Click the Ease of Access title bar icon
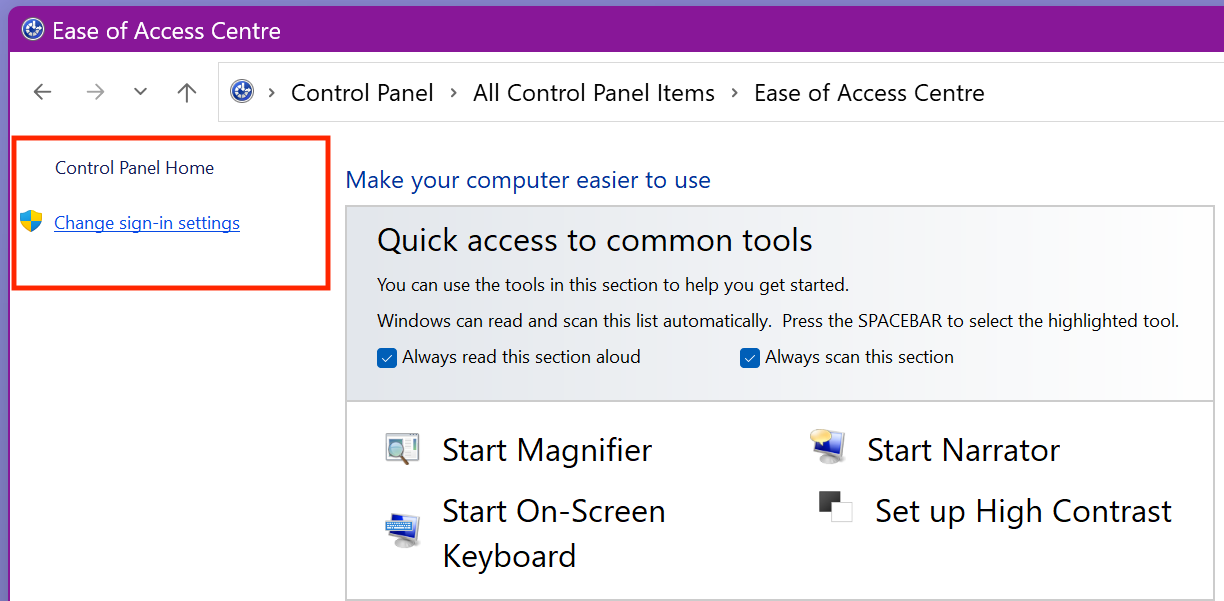This screenshot has height=601, width=1224. [31, 29]
